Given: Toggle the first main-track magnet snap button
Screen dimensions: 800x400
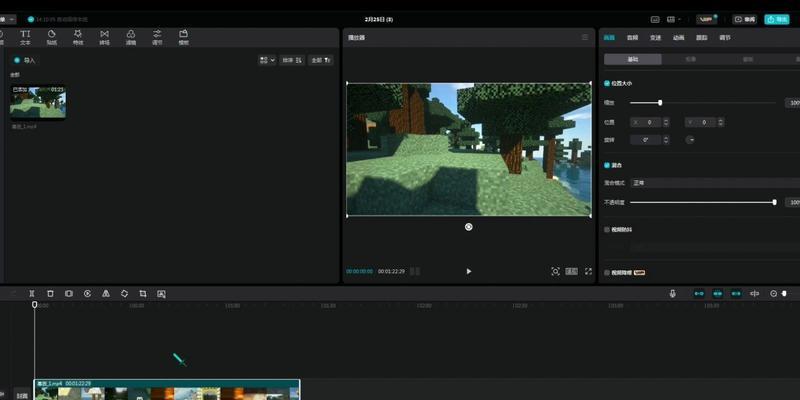Looking at the screenshot, I should pos(699,293).
